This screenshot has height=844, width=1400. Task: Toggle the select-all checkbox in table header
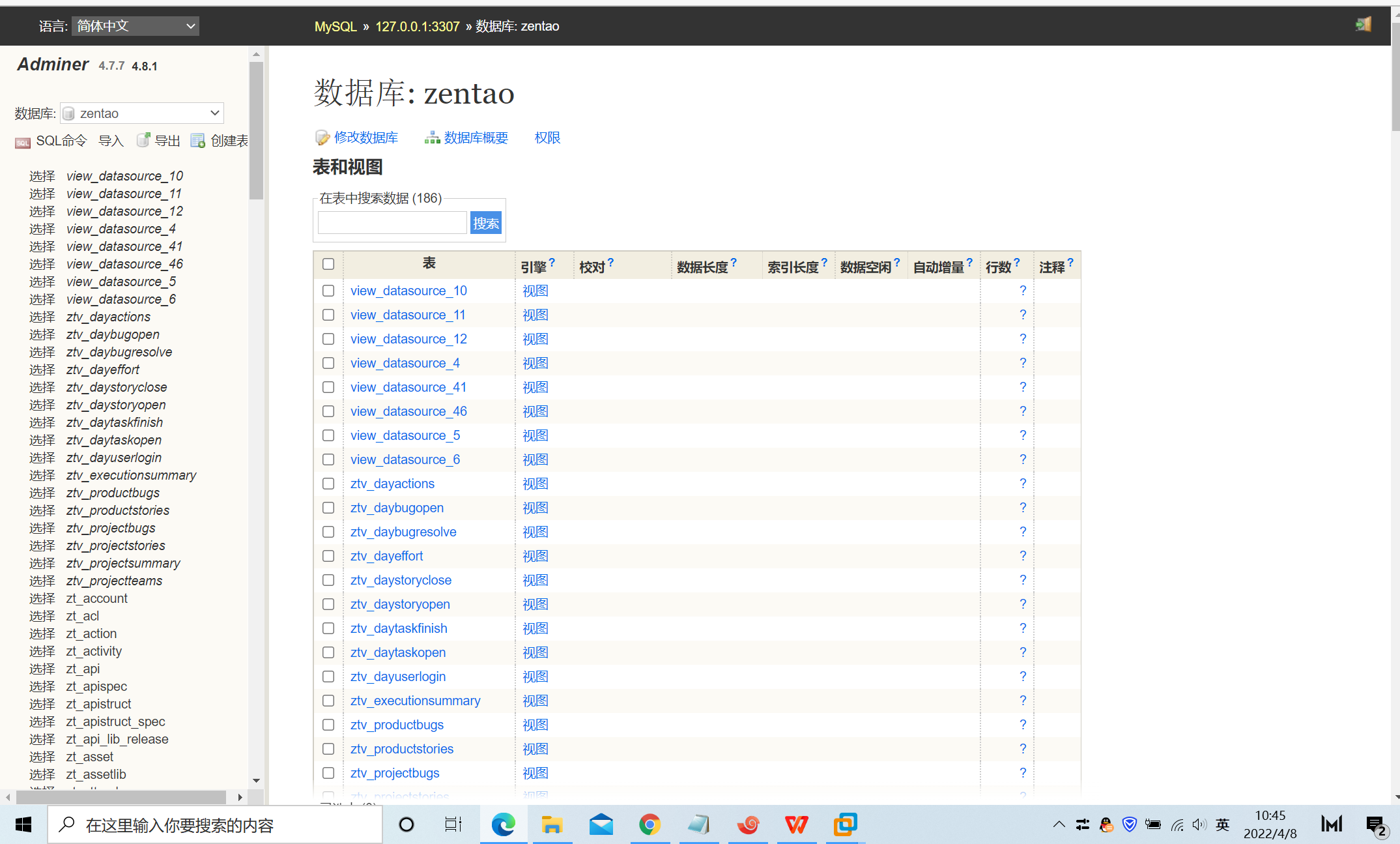pos(328,264)
